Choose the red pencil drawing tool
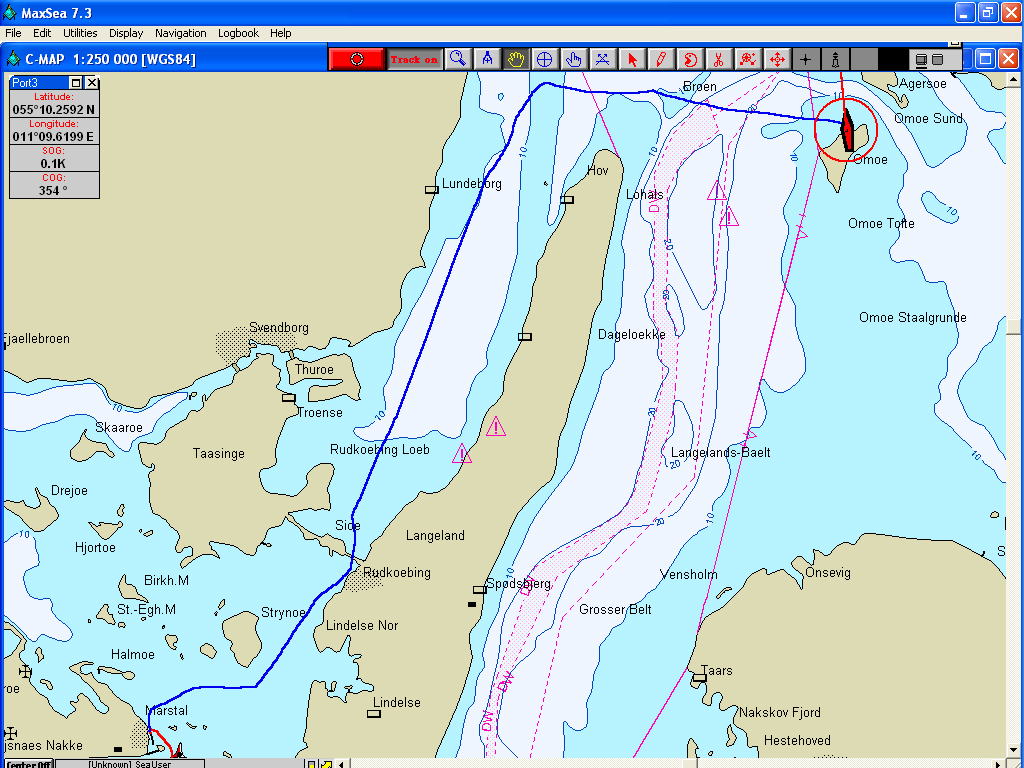The width and height of the screenshot is (1024, 768). [x=661, y=59]
